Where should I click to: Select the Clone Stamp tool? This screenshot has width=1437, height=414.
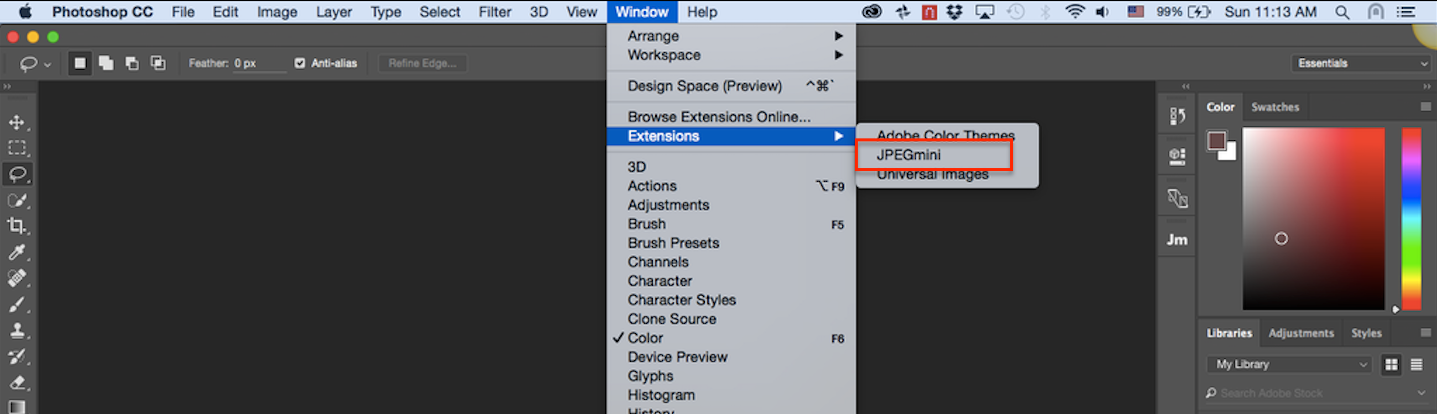pyautogui.click(x=17, y=330)
